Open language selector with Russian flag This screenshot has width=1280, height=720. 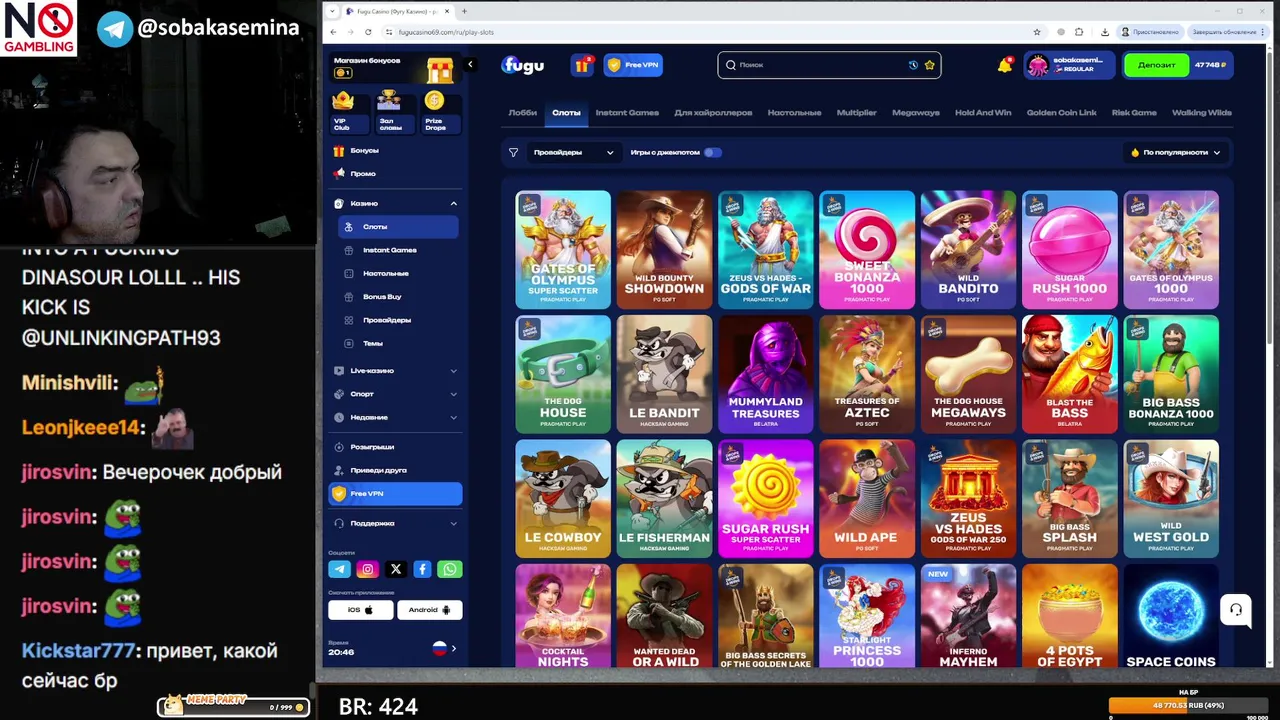(x=444, y=648)
